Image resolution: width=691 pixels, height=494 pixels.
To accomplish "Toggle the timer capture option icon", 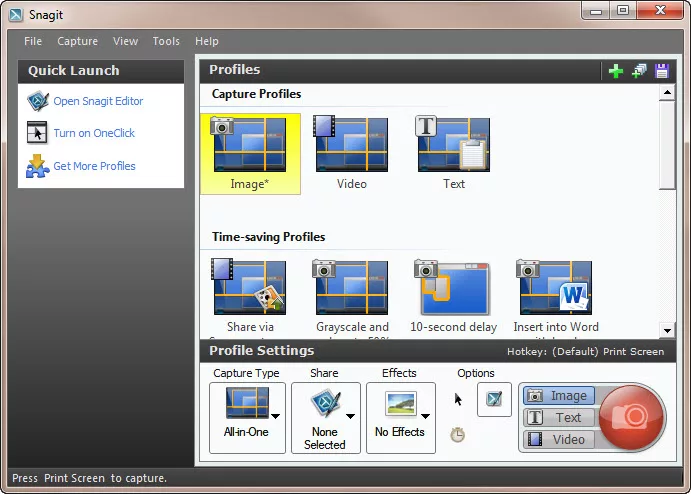I will point(458,434).
